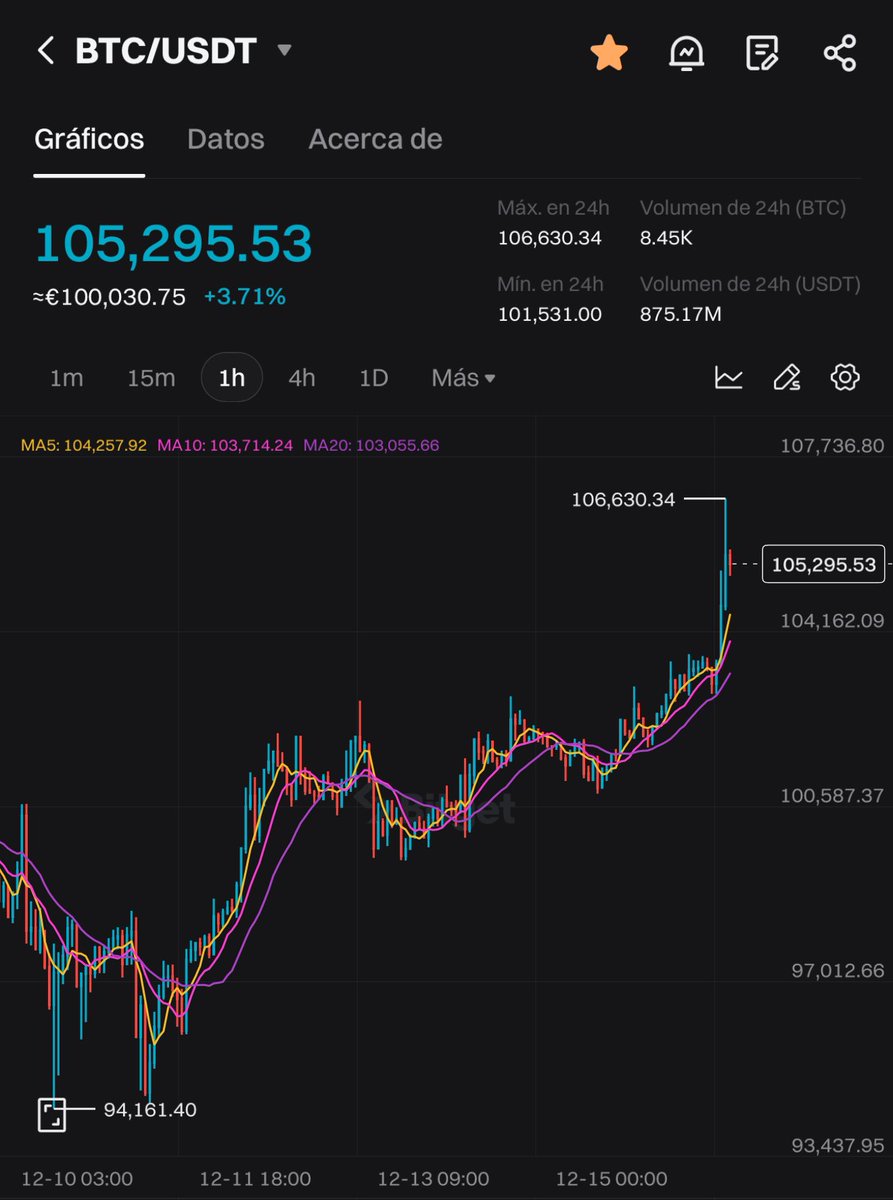
Task: Select the 1m timeframe
Action: coord(66,378)
